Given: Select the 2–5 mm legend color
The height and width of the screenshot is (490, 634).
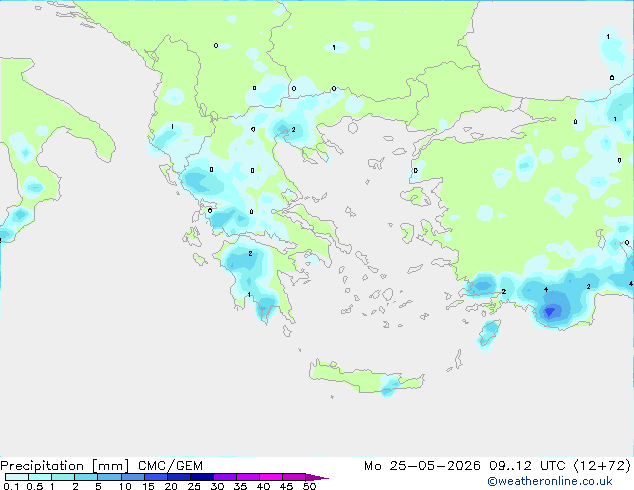Looking at the screenshot, I should coord(86,477).
